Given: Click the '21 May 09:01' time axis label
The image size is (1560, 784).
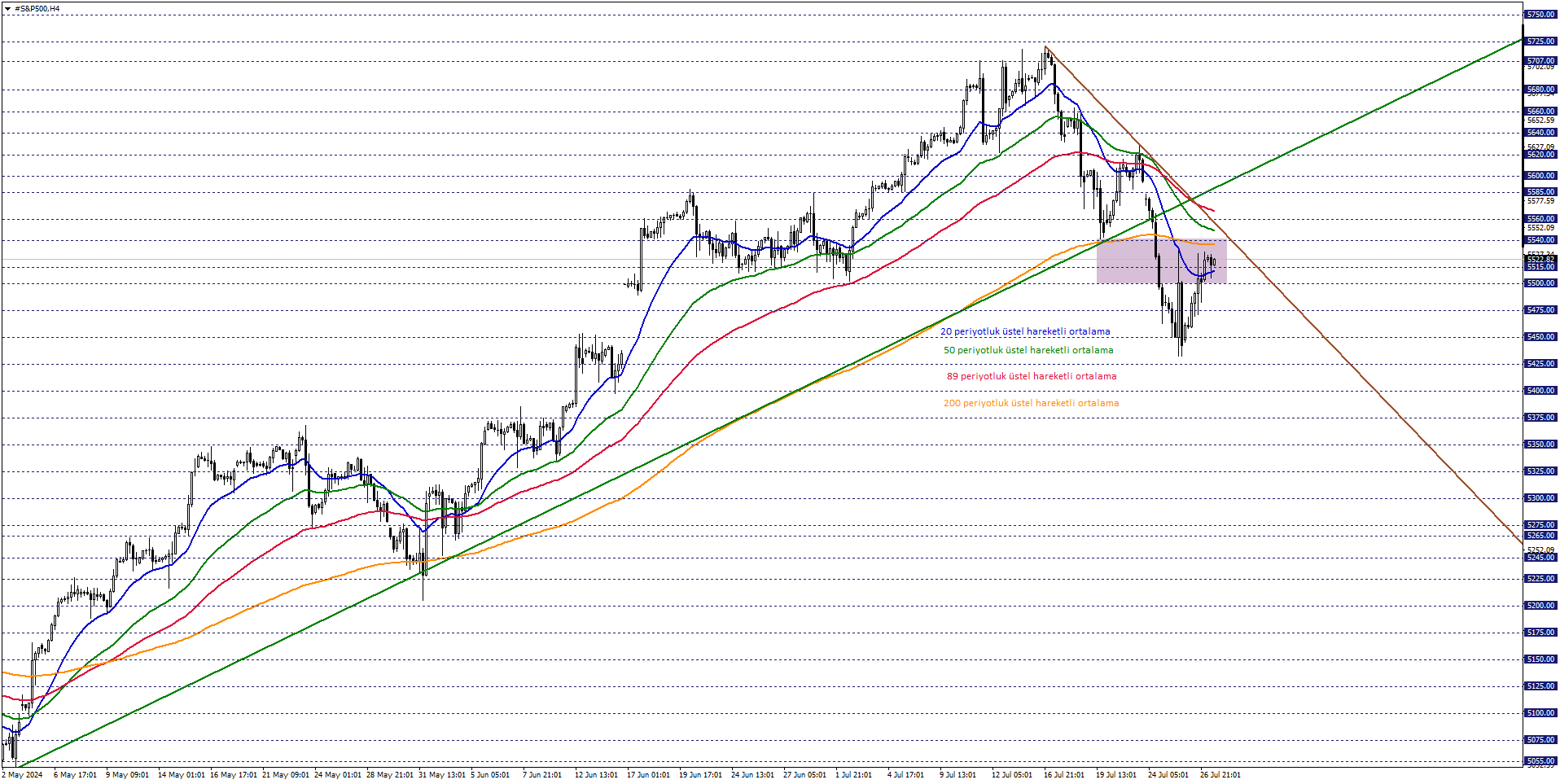Looking at the screenshot, I should [x=285, y=775].
